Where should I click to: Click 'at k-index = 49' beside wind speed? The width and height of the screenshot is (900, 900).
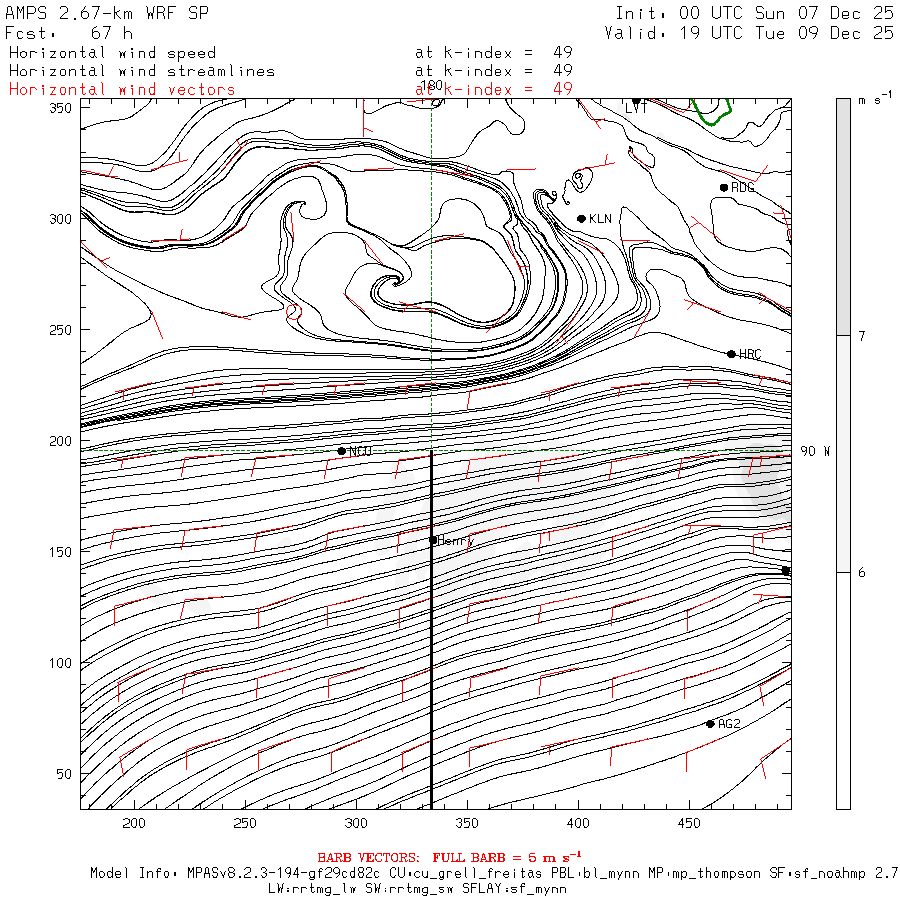point(494,53)
